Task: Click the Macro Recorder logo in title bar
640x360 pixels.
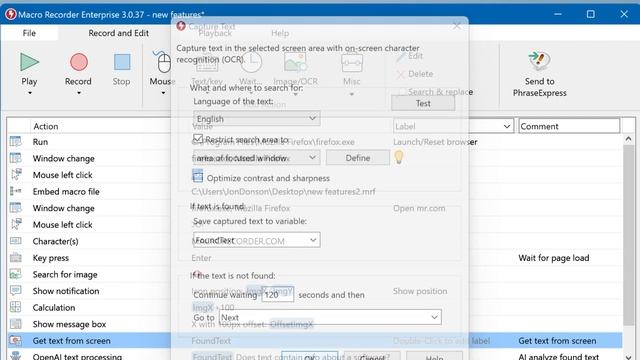Action: coord(11,14)
